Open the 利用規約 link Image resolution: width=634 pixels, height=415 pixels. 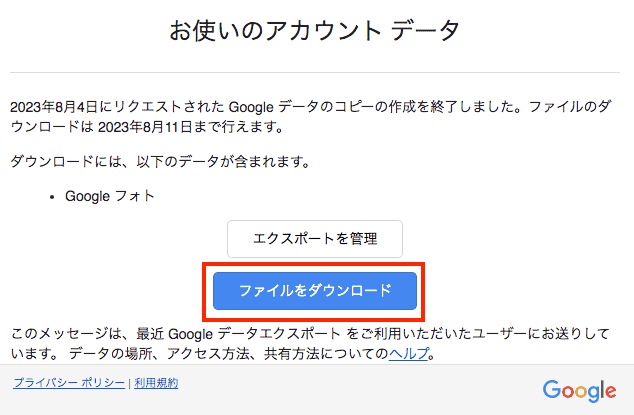pos(156,383)
